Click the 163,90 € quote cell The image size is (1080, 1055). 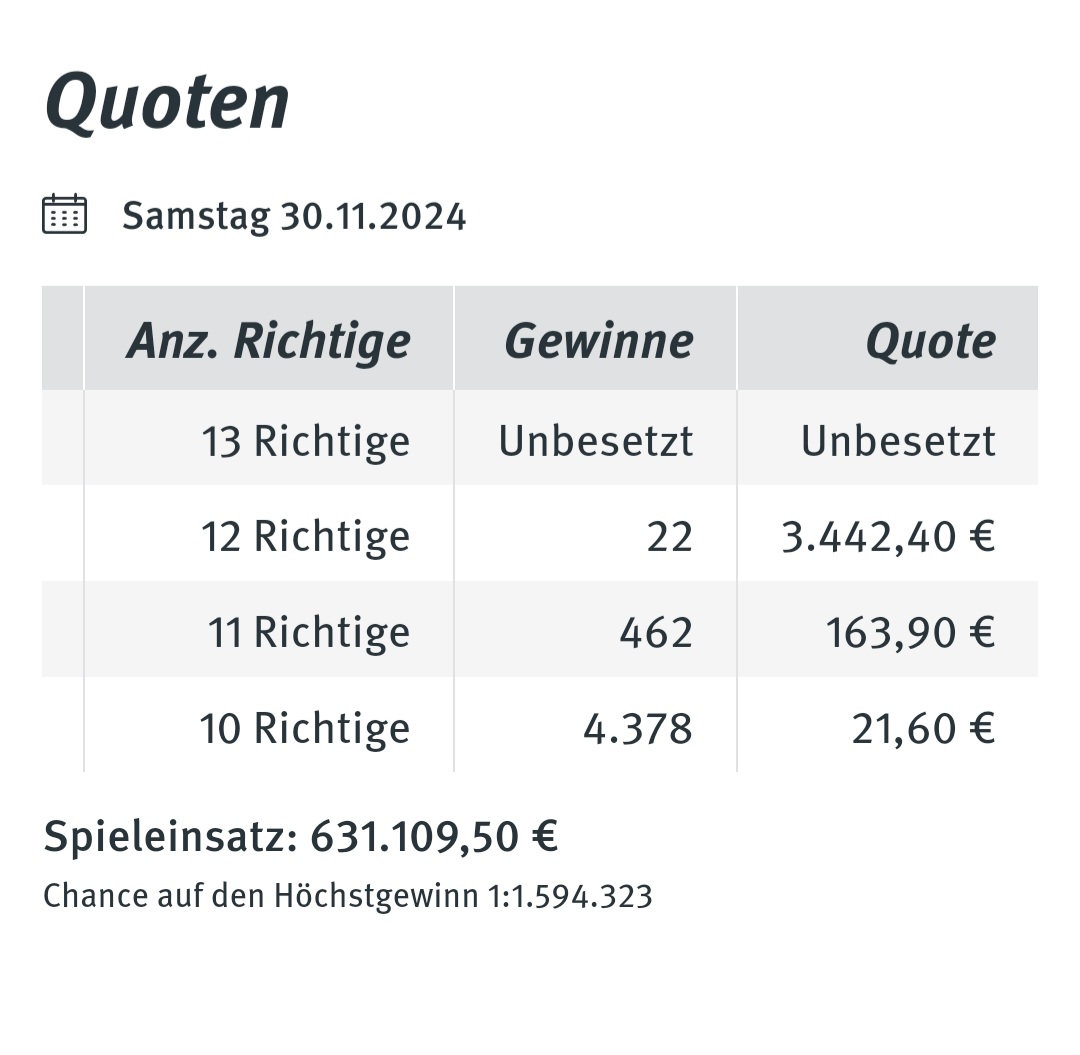[x=911, y=633]
